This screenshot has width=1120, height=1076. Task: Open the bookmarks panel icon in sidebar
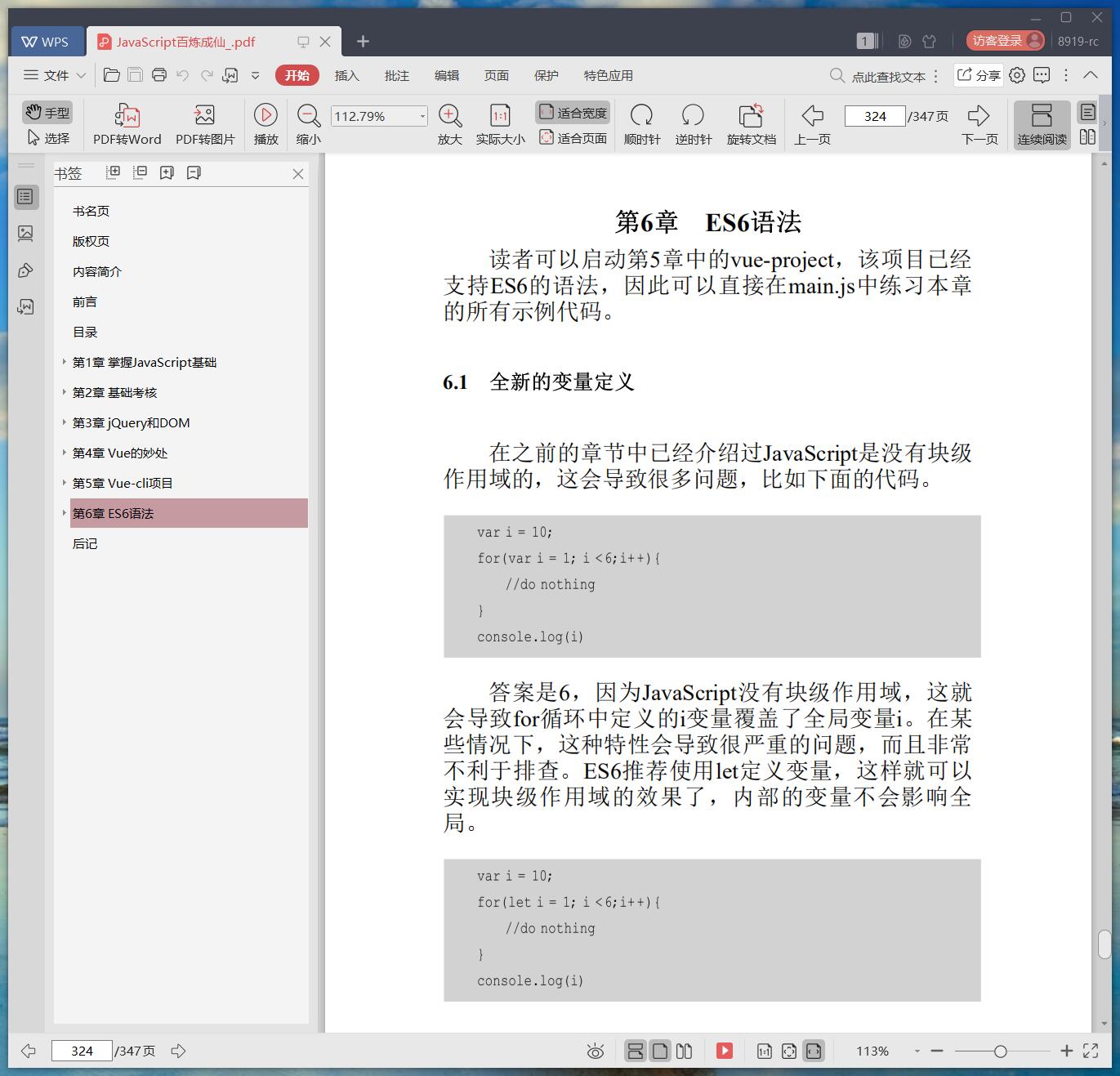(25, 197)
